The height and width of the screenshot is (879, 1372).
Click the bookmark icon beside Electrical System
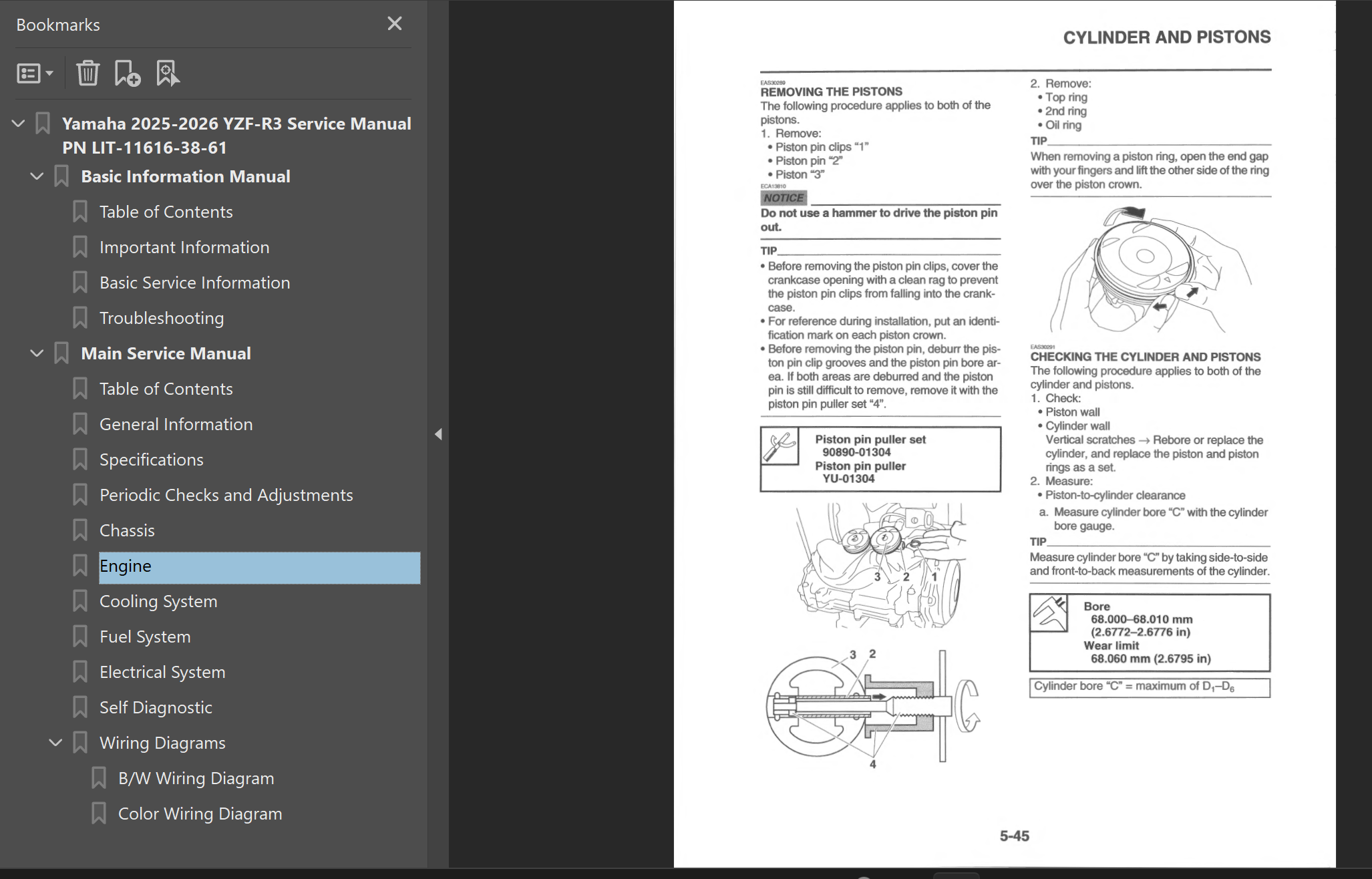click(x=80, y=672)
